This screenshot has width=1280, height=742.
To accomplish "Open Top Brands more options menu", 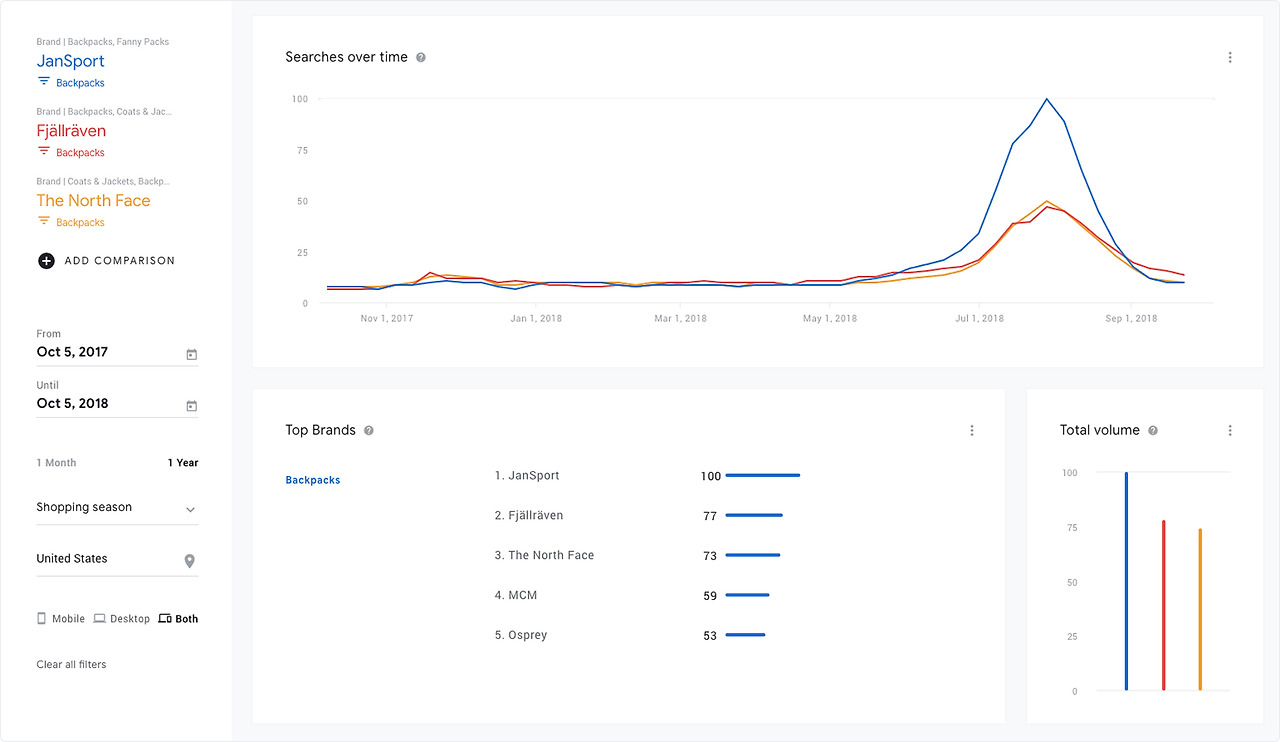I will pos(972,431).
